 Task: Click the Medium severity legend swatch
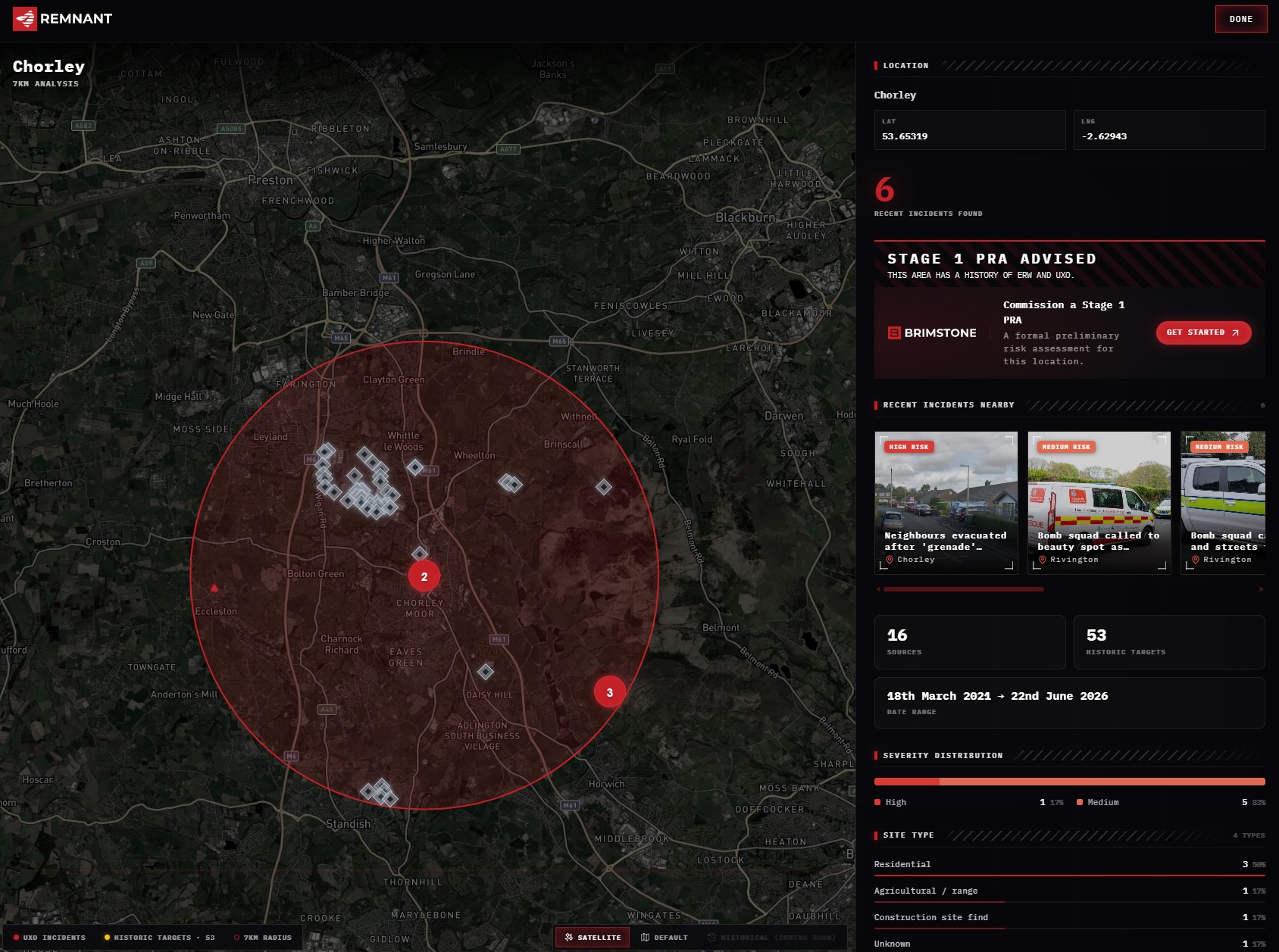(x=1080, y=802)
